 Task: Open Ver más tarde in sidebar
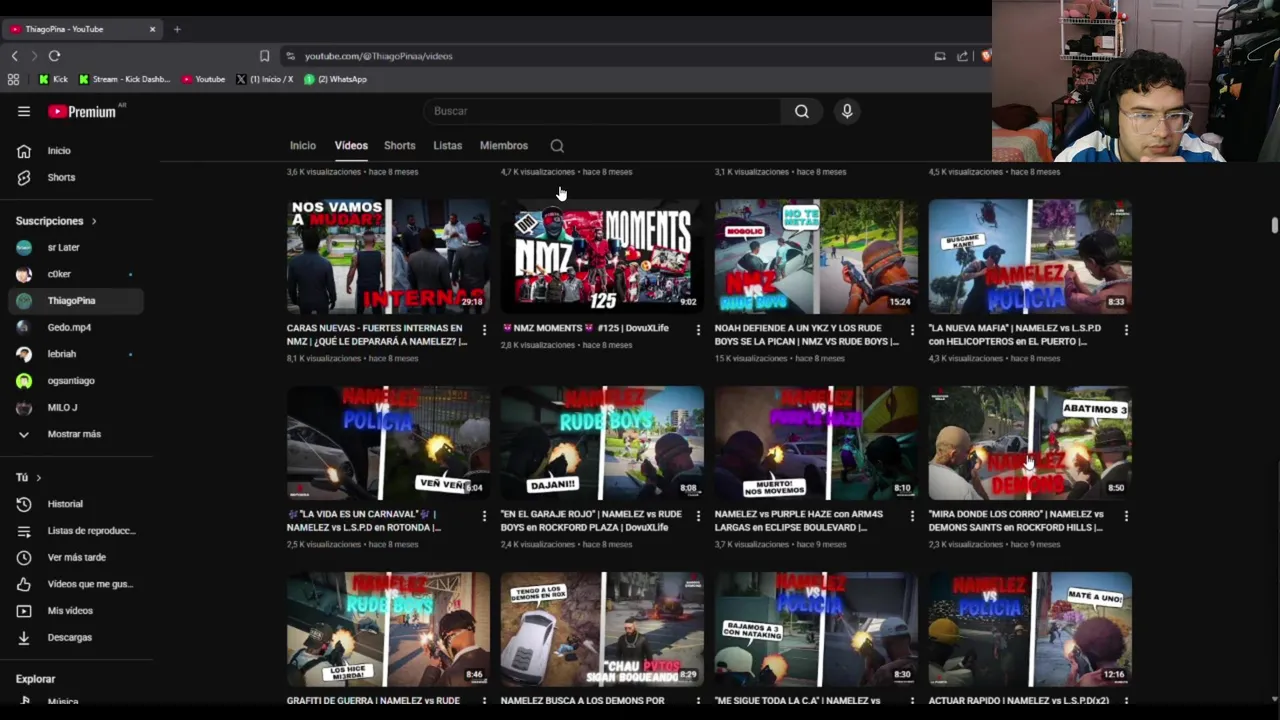tap(76, 557)
